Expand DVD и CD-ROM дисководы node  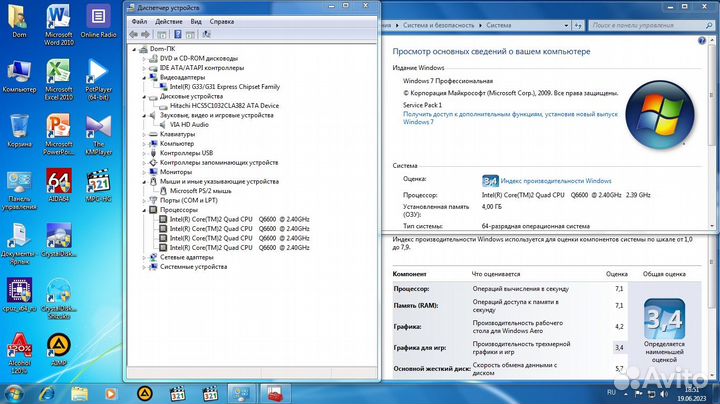144,59
